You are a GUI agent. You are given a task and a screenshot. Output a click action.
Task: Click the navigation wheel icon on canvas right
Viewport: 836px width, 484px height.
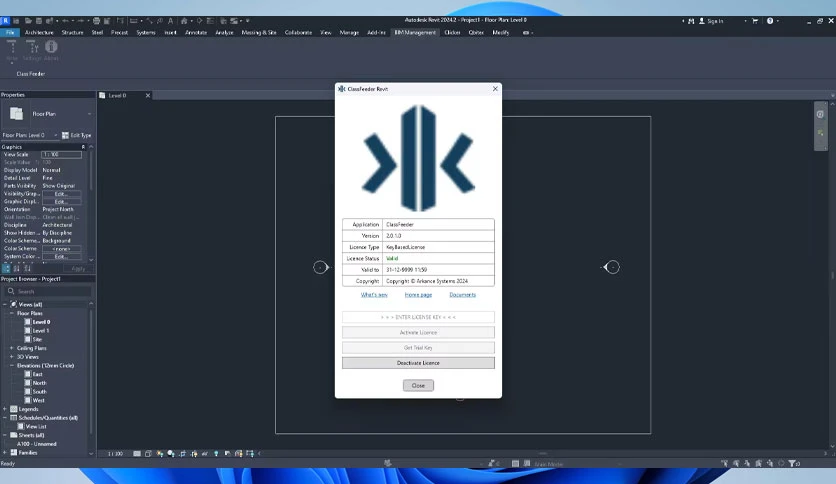[x=820, y=114]
